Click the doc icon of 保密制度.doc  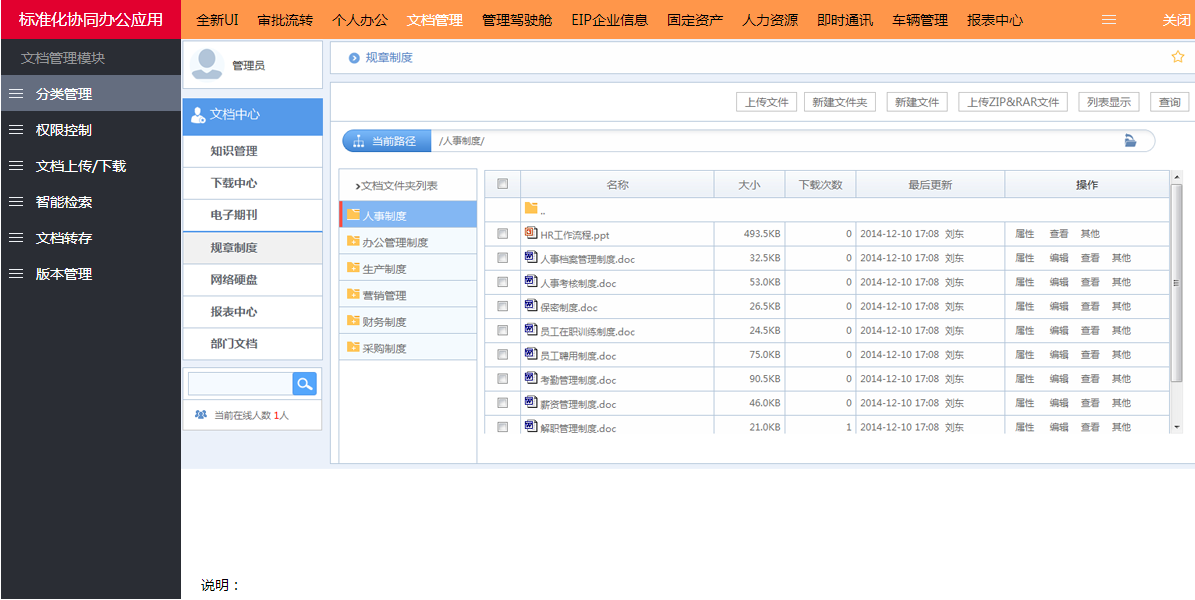(x=531, y=306)
